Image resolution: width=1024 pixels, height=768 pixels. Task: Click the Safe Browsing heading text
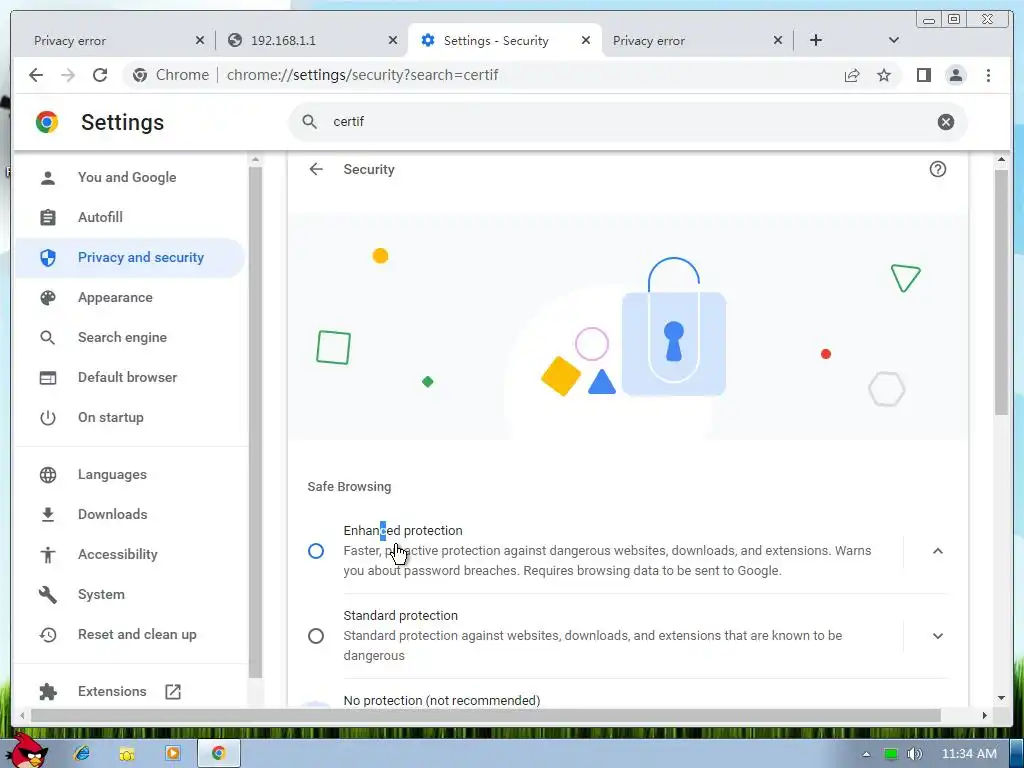click(x=349, y=487)
